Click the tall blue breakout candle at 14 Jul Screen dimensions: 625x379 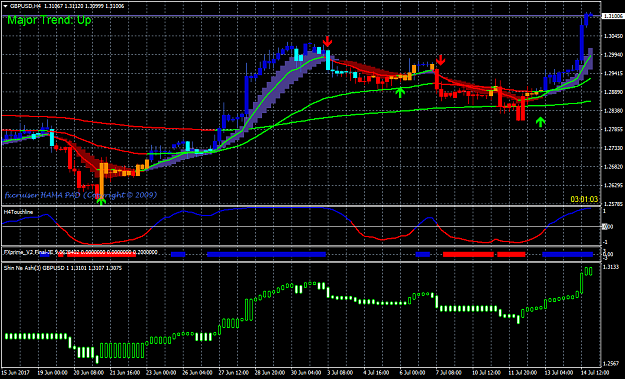[582, 43]
